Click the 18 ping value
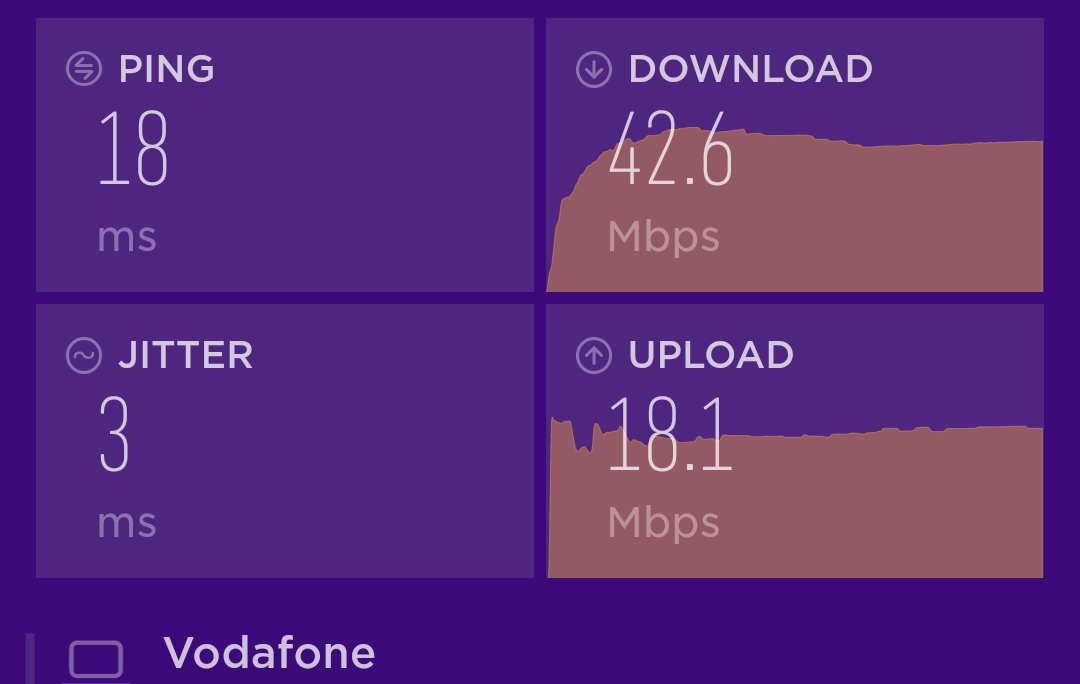Image resolution: width=1080 pixels, height=684 pixels. [134, 148]
